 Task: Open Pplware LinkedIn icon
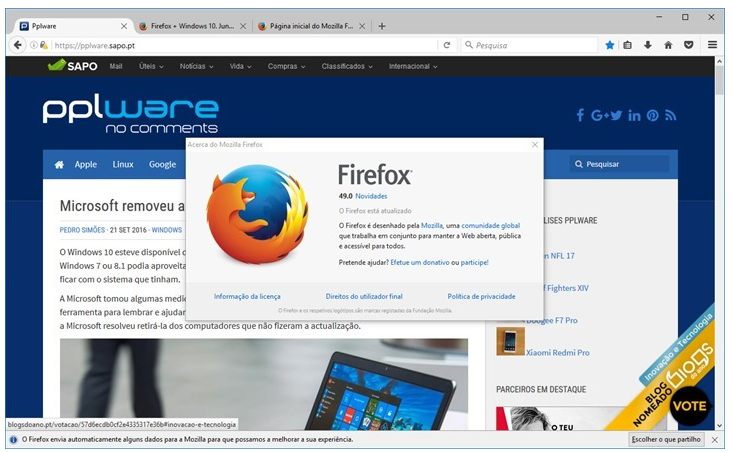pyautogui.click(x=634, y=115)
